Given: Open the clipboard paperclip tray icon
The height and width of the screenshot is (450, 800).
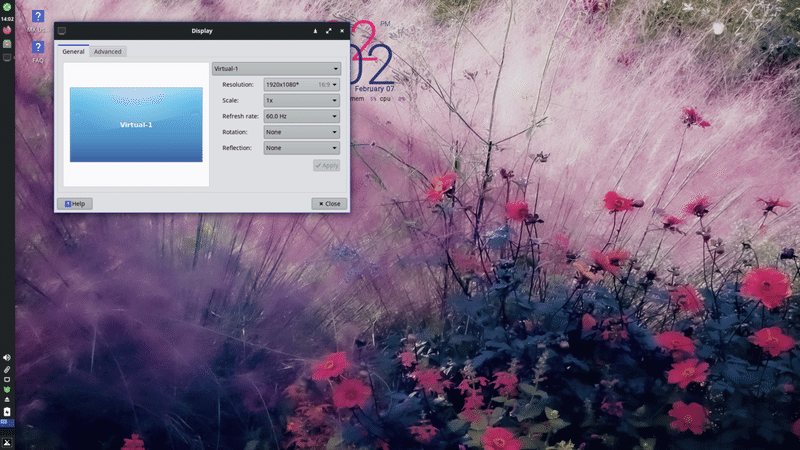Looking at the screenshot, I should tap(7, 369).
